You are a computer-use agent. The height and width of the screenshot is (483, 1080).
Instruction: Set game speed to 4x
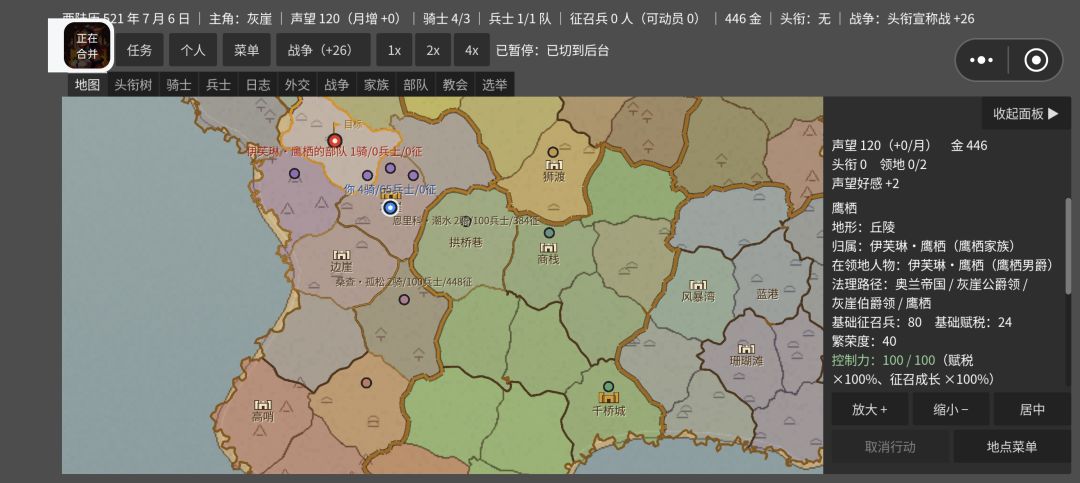[472, 50]
